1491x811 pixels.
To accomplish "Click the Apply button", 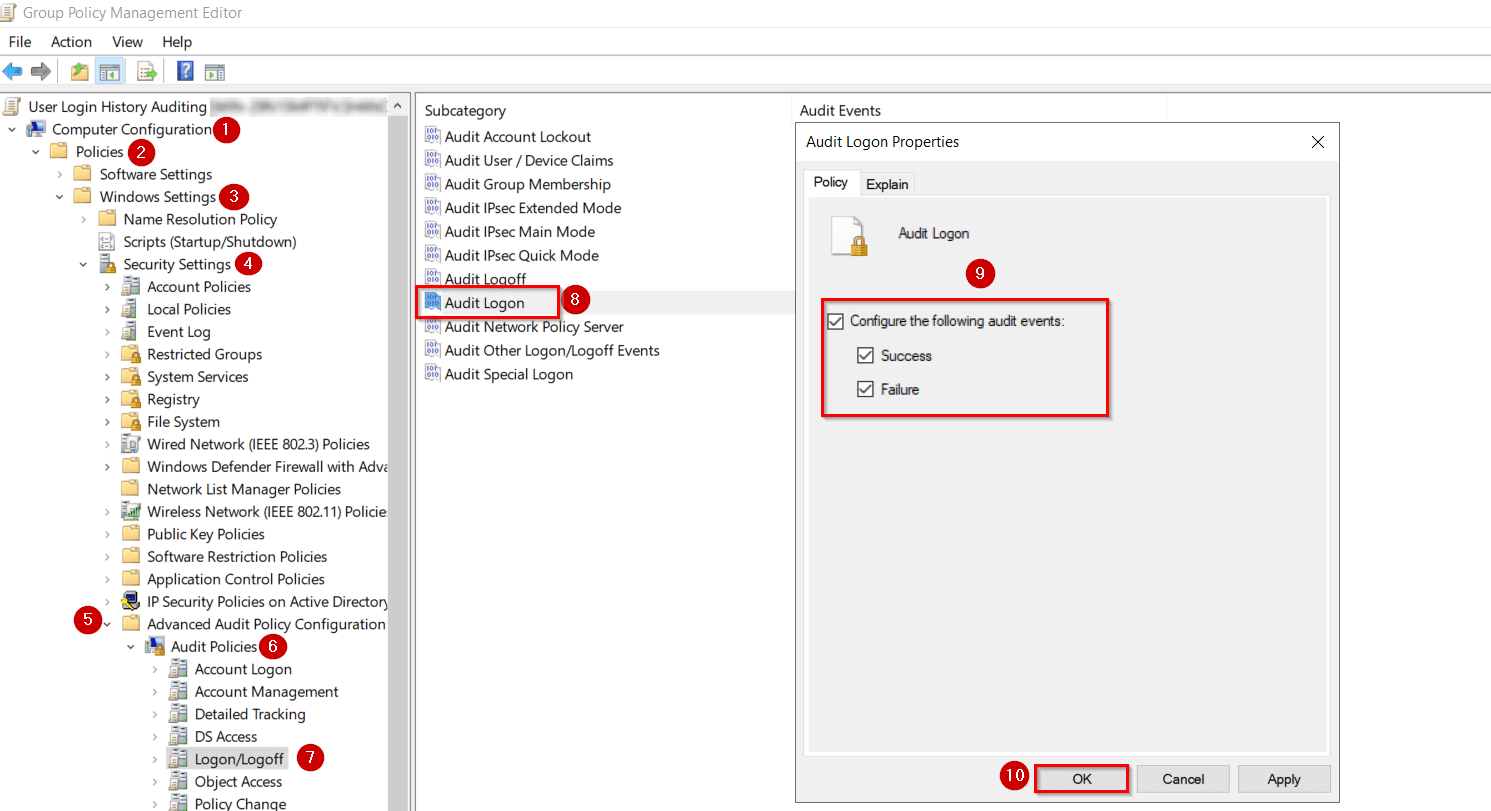I will click(x=1284, y=778).
